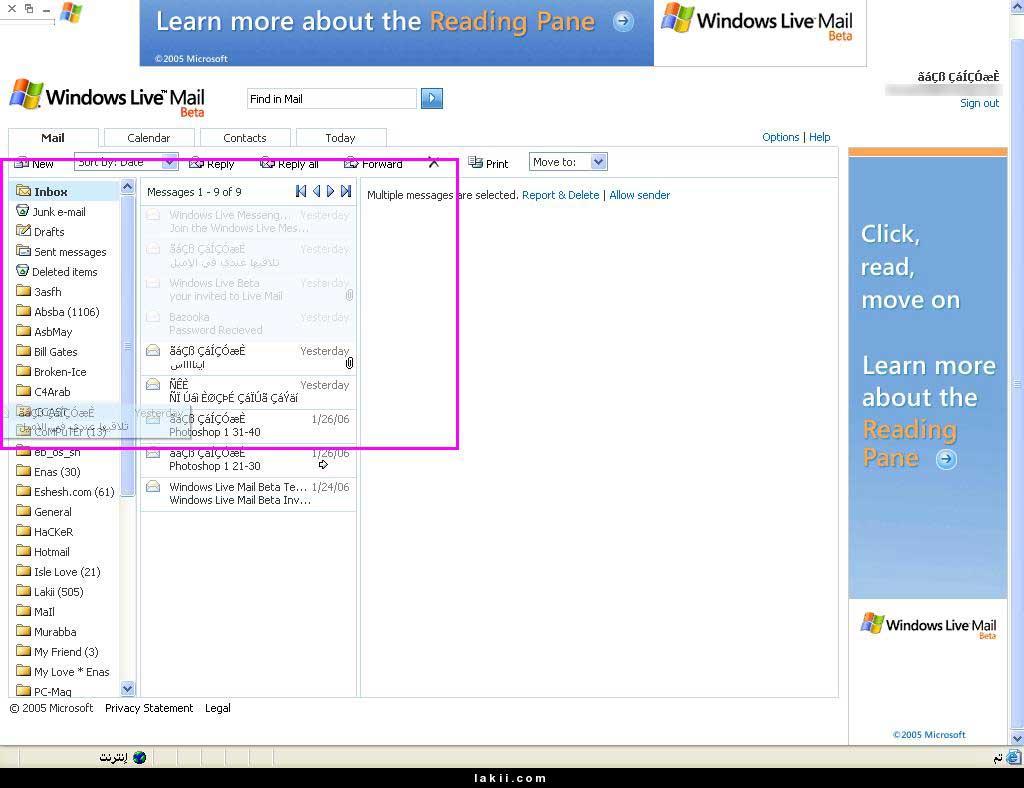1024x788 pixels.
Task: Open the Bazooka Password Recieved message
Action: point(249,324)
